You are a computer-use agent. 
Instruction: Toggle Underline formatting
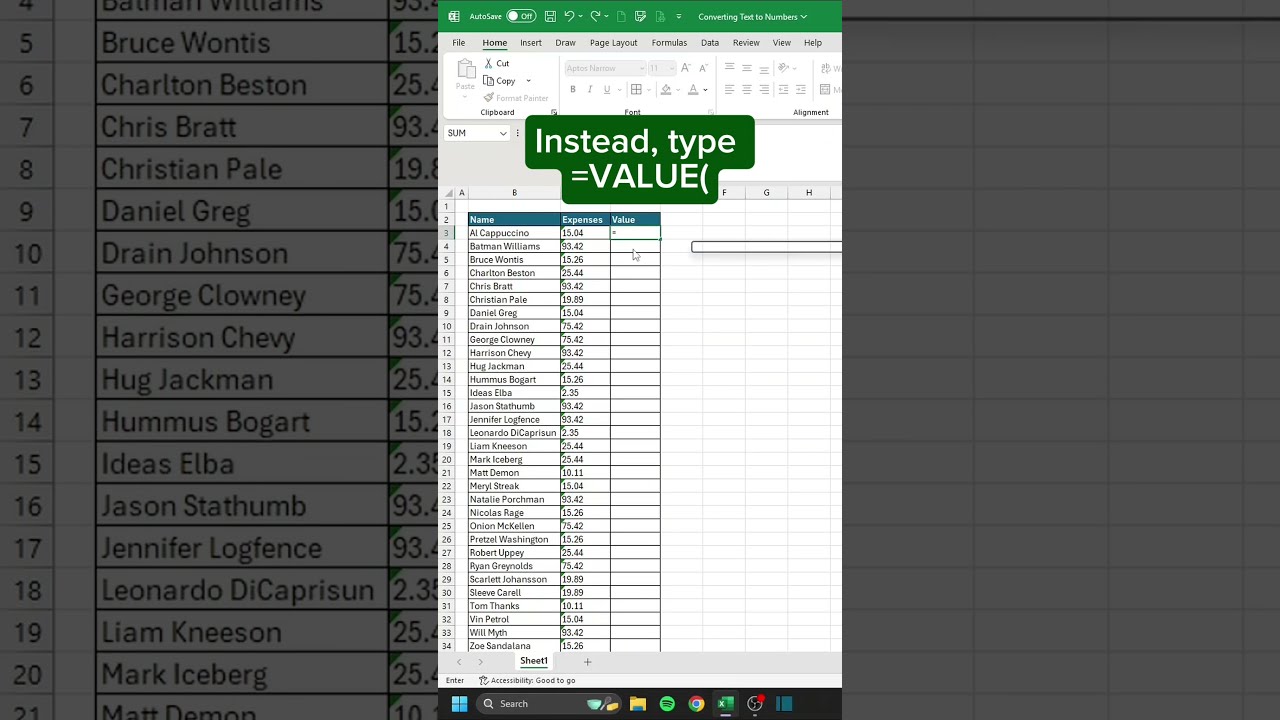[x=606, y=89]
